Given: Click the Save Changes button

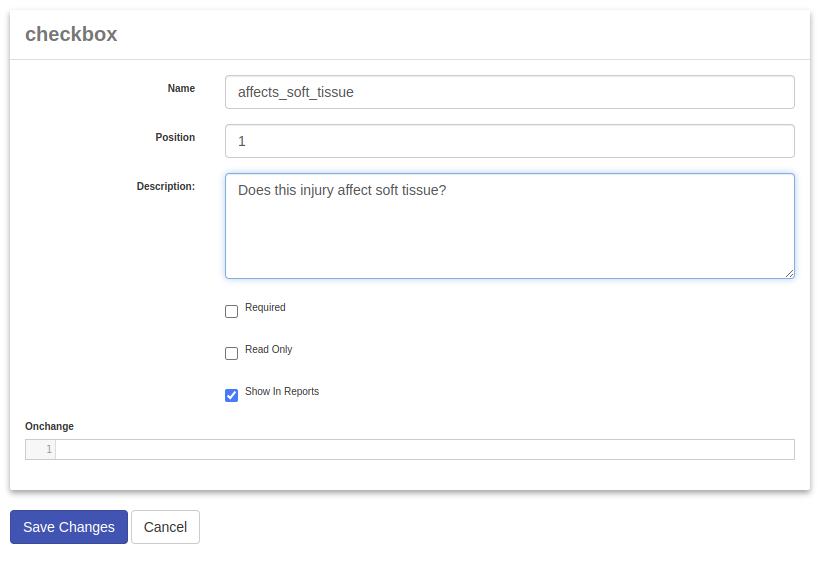Looking at the screenshot, I should coord(69,527).
